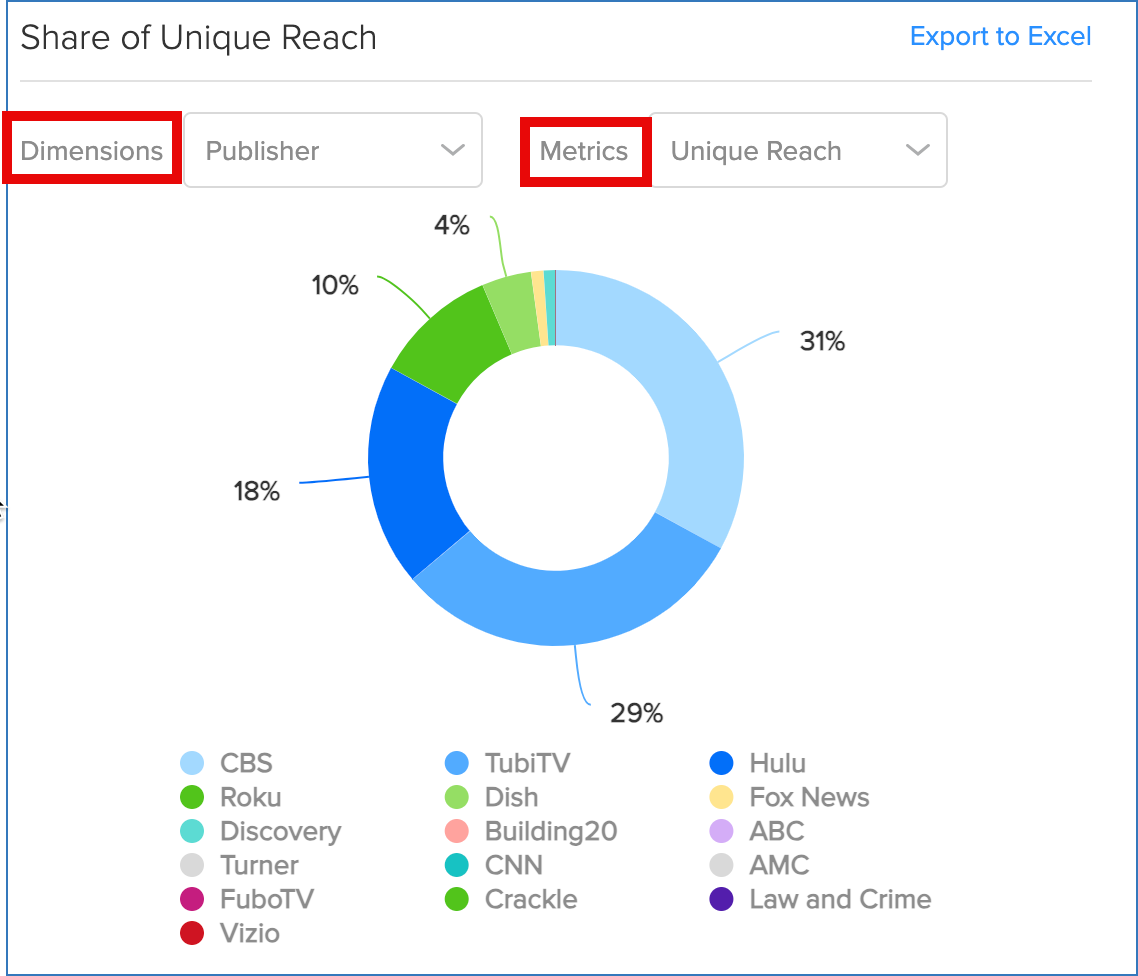The width and height of the screenshot is (1138, 976).
Task: Click the highlighted Dimensions label
Action: click(x=91, y=150)
